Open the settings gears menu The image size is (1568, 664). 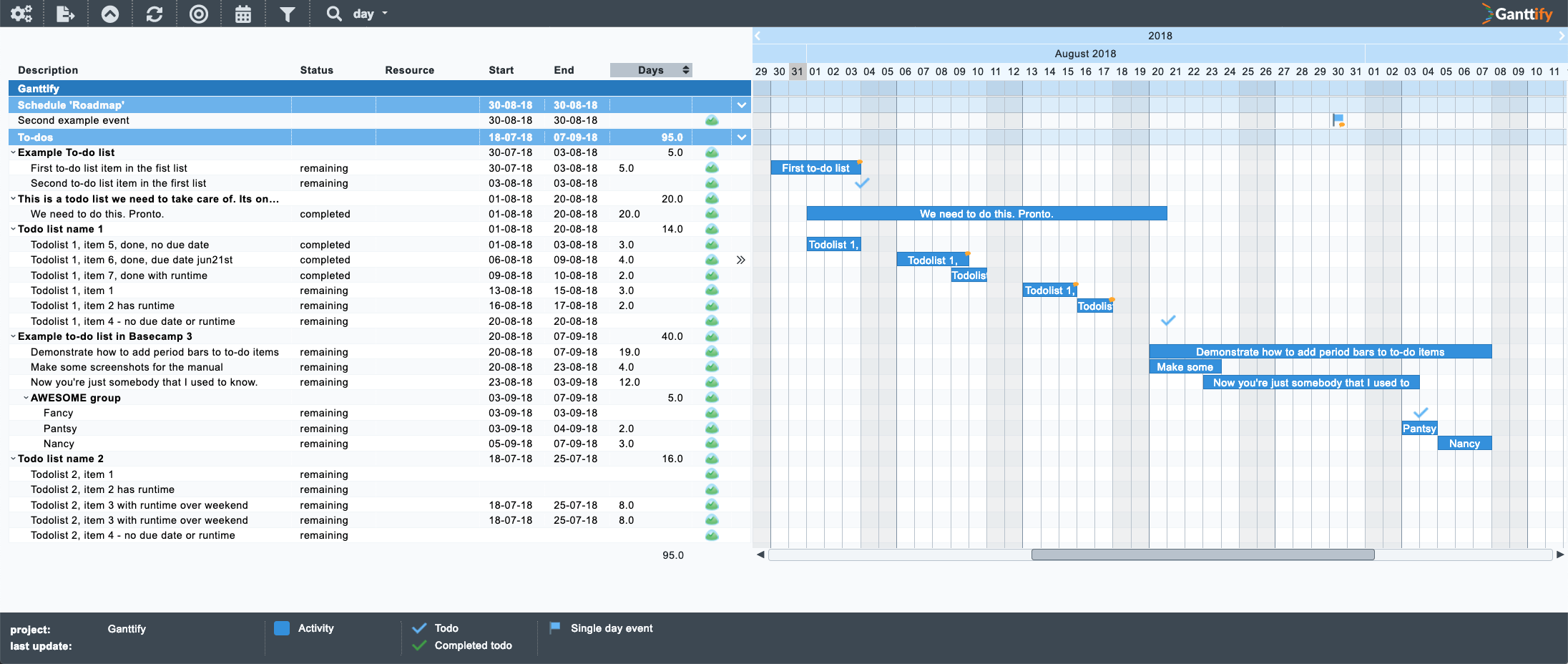pos(21,14)
